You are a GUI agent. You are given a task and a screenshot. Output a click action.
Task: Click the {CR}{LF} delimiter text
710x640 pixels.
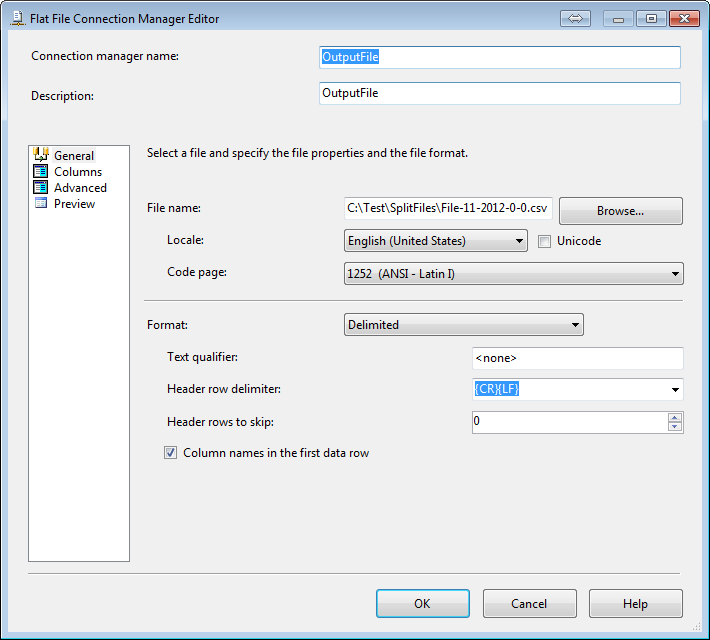click(x=496, y=389)
